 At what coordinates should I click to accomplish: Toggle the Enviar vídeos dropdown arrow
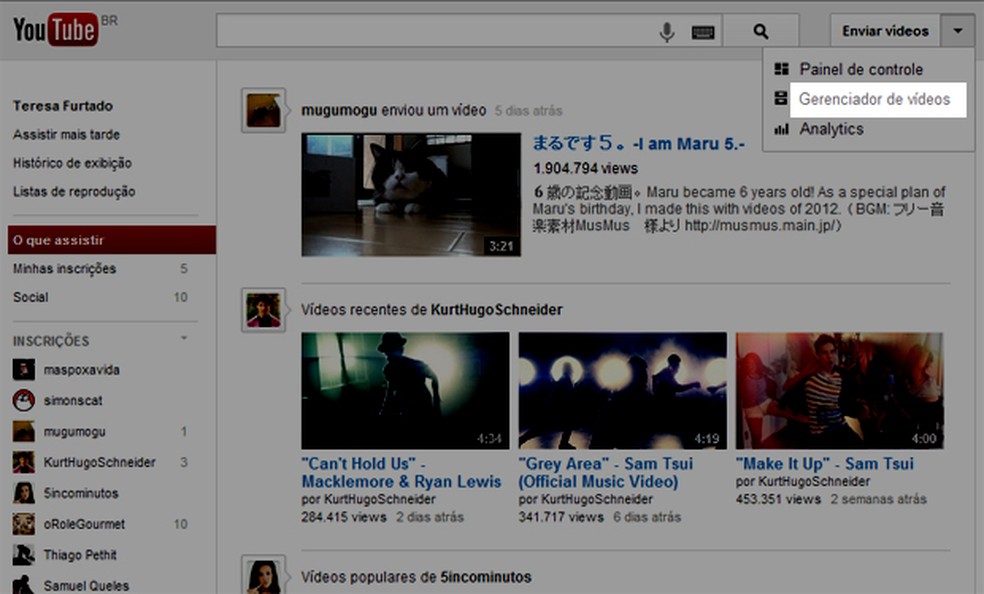click(x=958, y=31)
